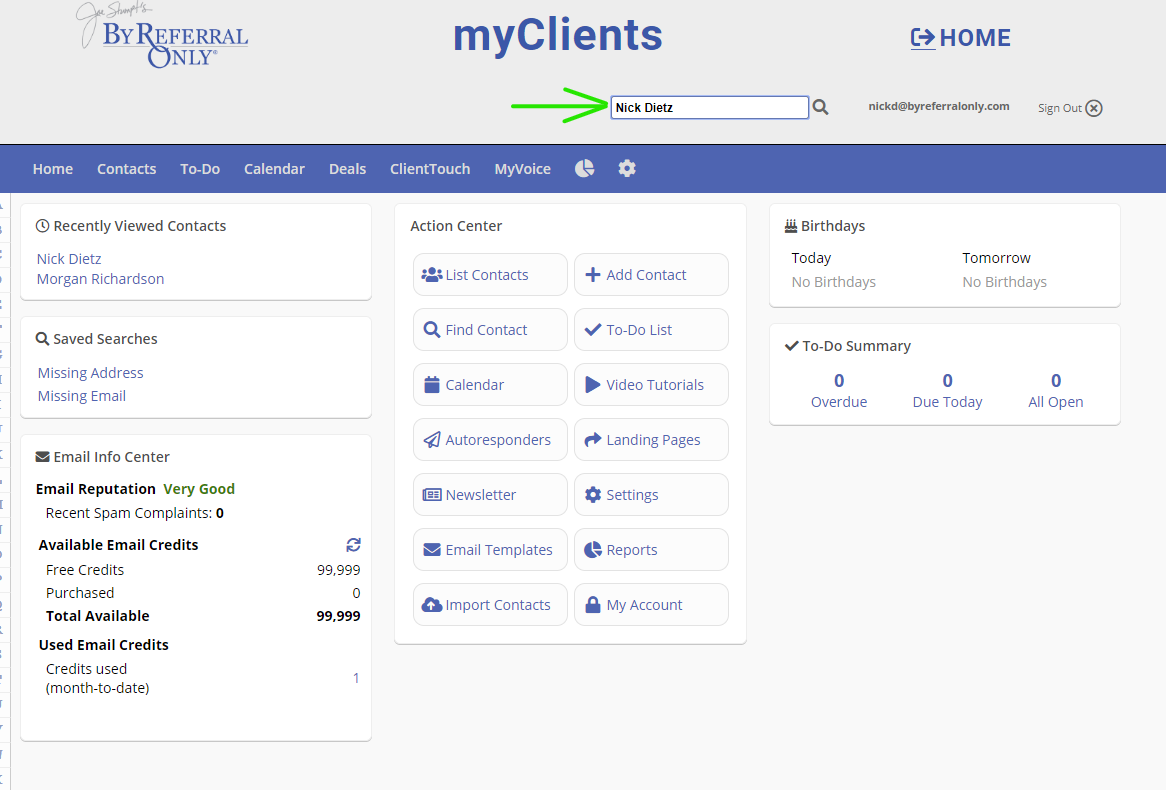Open the settings gear icon in navbar
The image size is (1166, 790).
(x=627, y=168)
